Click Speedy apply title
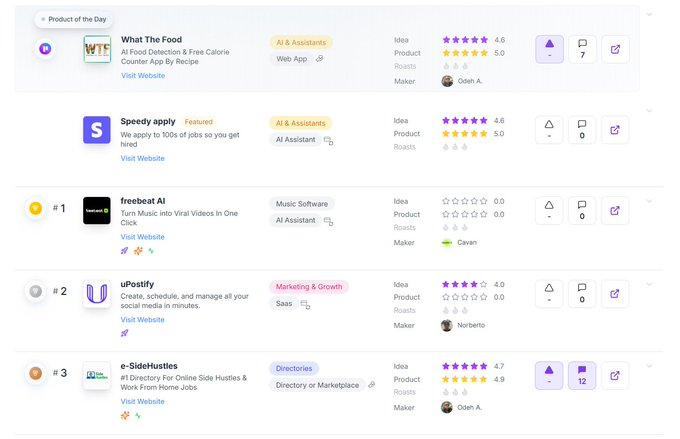 pos(148,121)
